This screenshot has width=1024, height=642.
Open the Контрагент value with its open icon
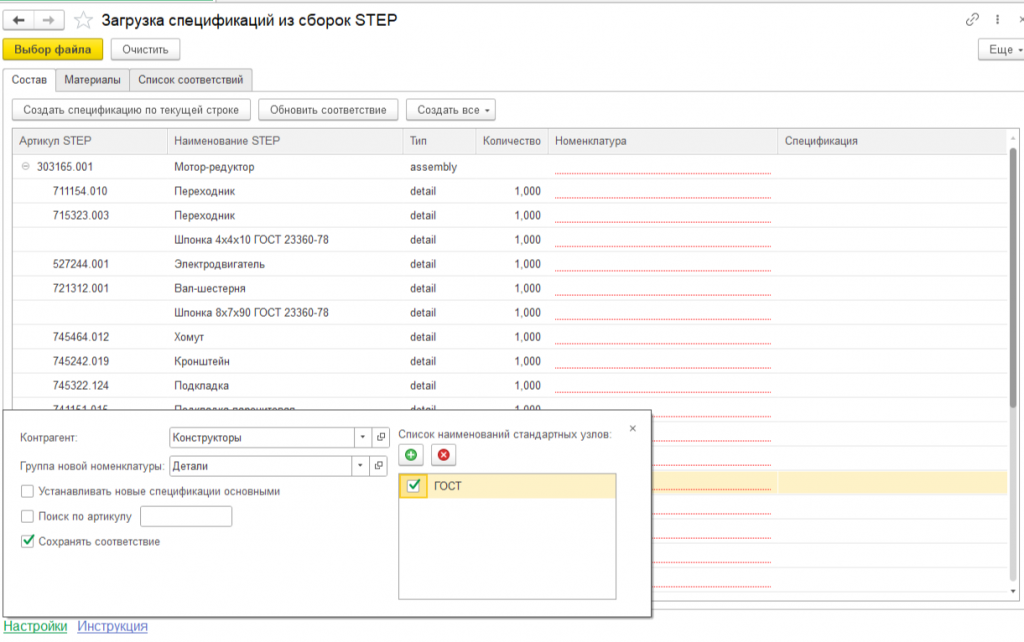[x=381, y=437]
